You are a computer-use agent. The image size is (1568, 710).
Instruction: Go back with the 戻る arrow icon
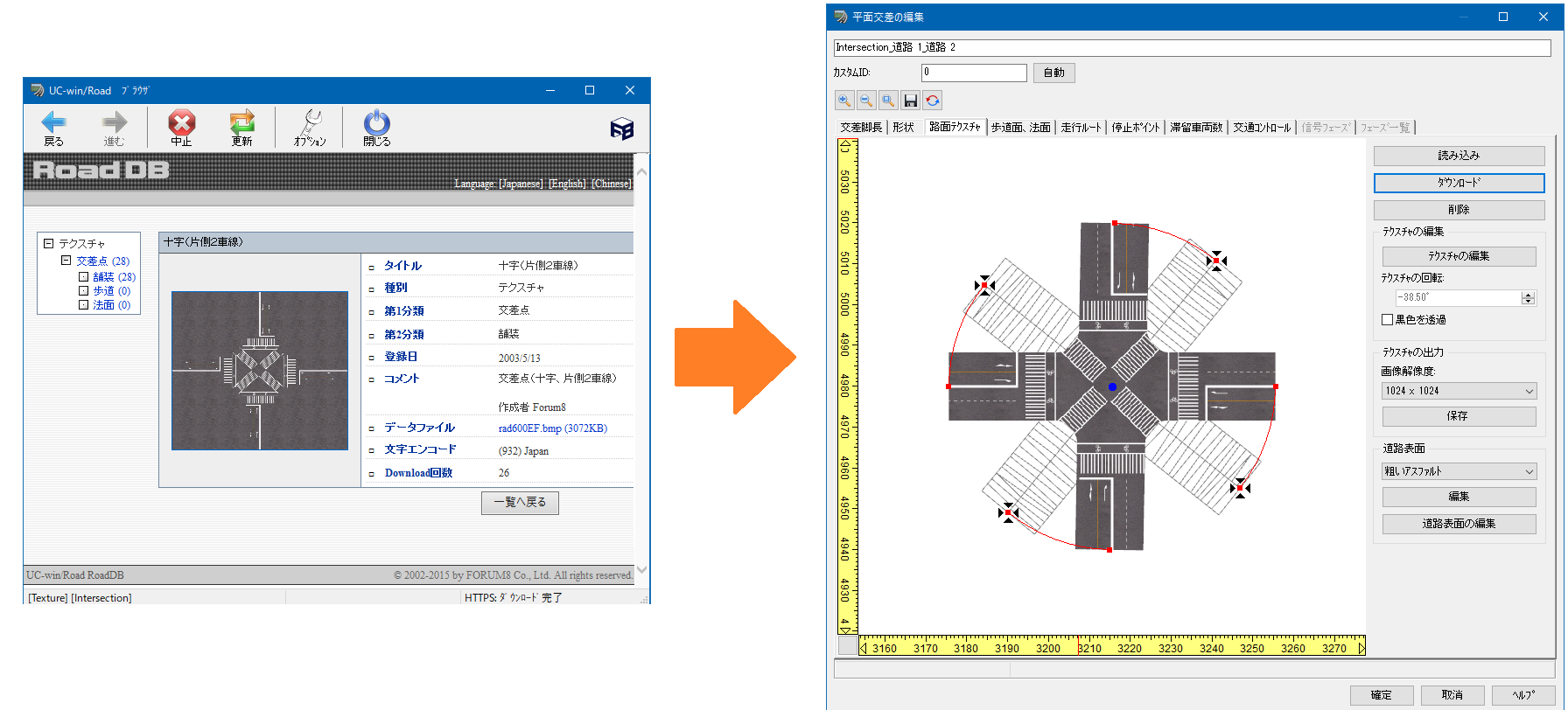54,122
